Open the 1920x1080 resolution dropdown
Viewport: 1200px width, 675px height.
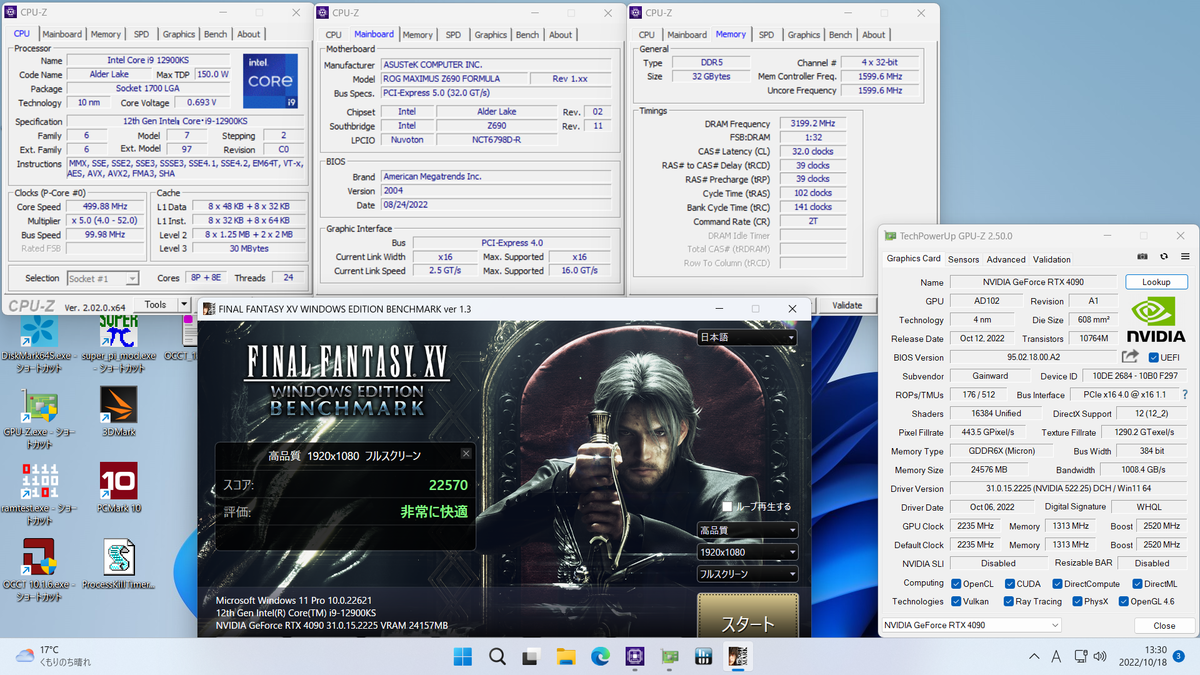(747, 552)
